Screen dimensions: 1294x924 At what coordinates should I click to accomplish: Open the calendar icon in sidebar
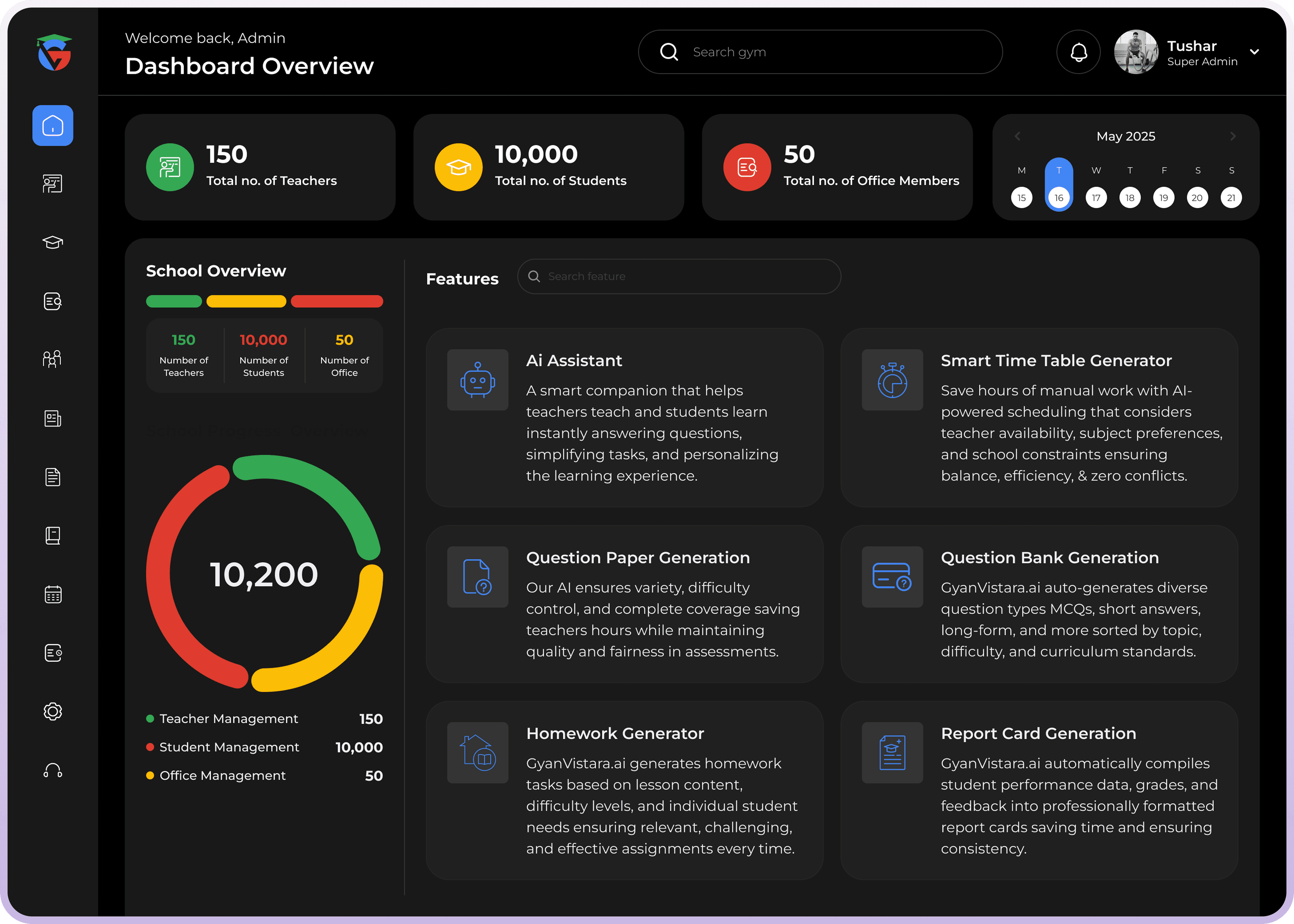coord(52,595)
